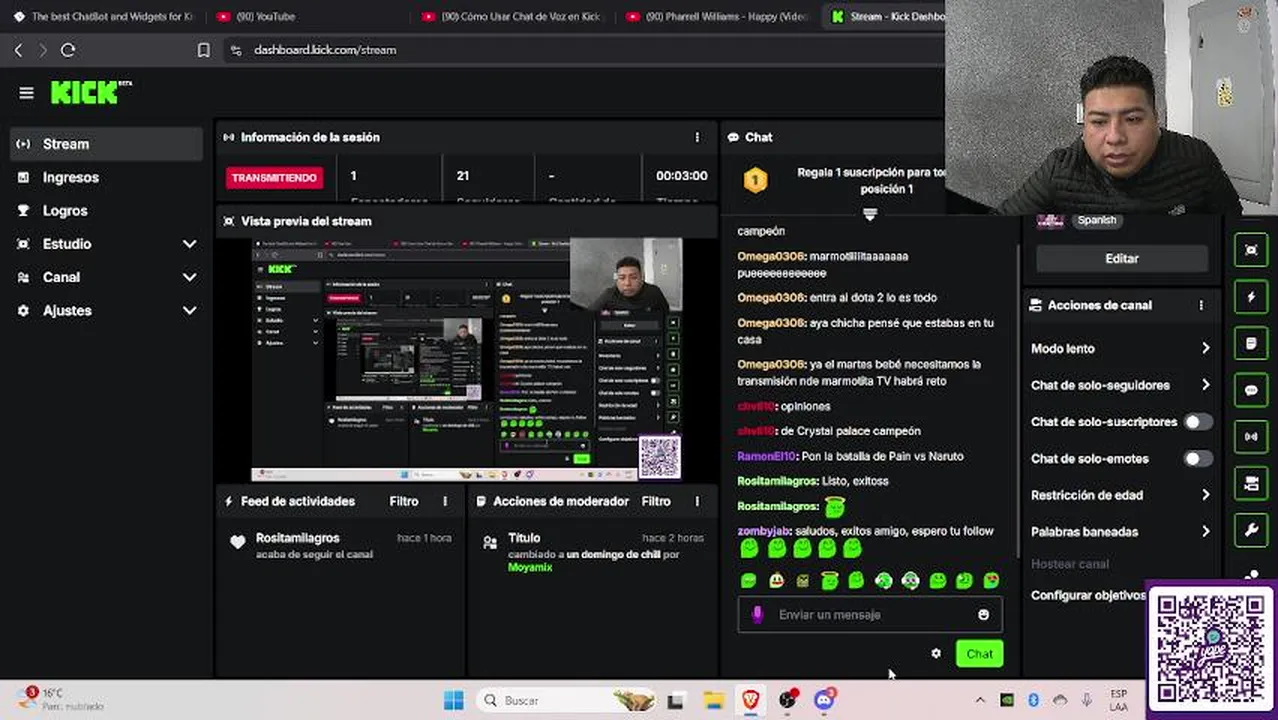Click the TRANSMITIENDO status badge
This screenshot has height=720, width=1278.
pos(274,177)
